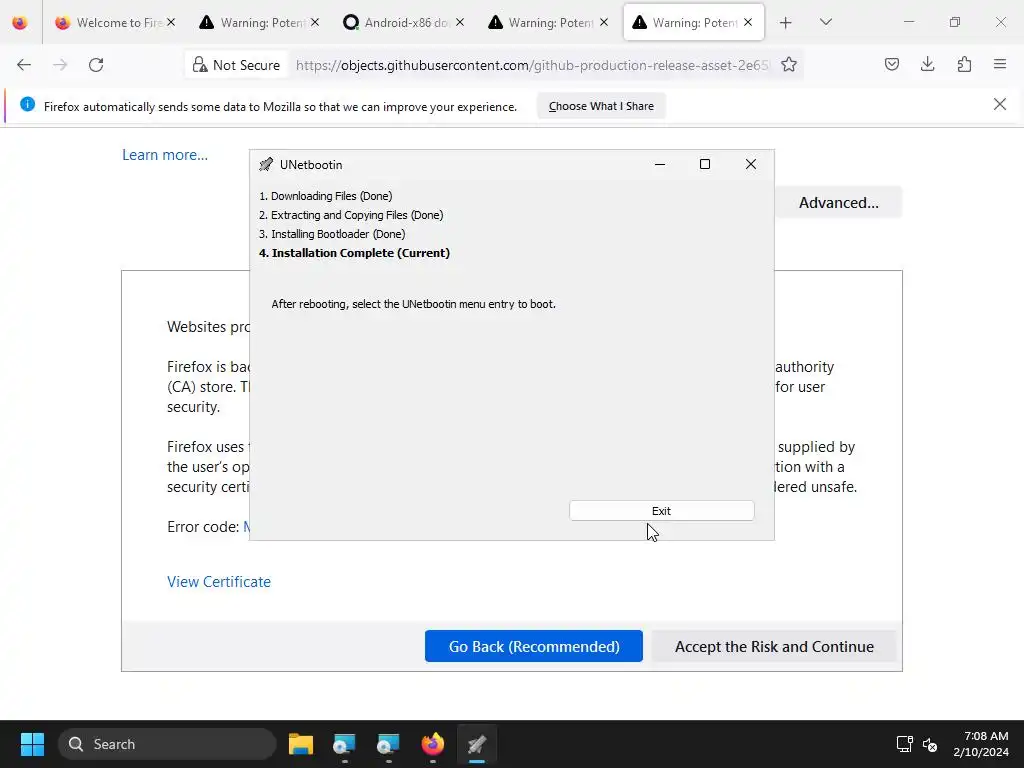Open the Pocket save icon
This screenshot has height=768, width=1024.
click(x=891, y=64)
